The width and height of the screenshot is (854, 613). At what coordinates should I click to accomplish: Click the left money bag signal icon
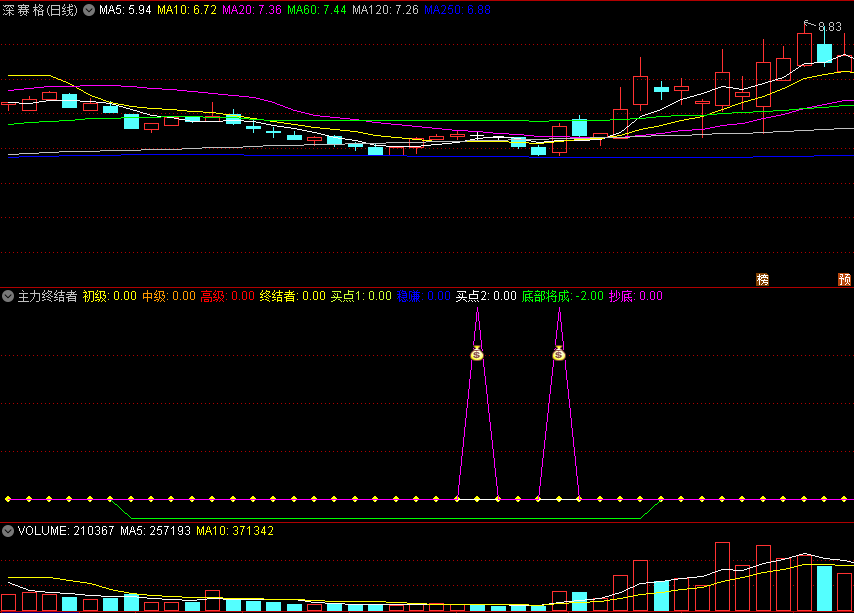[x=477, y=353]
